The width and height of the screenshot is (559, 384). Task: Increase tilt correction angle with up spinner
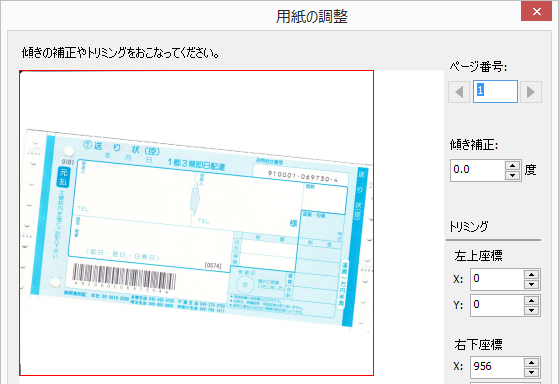[x=513, y=165]
